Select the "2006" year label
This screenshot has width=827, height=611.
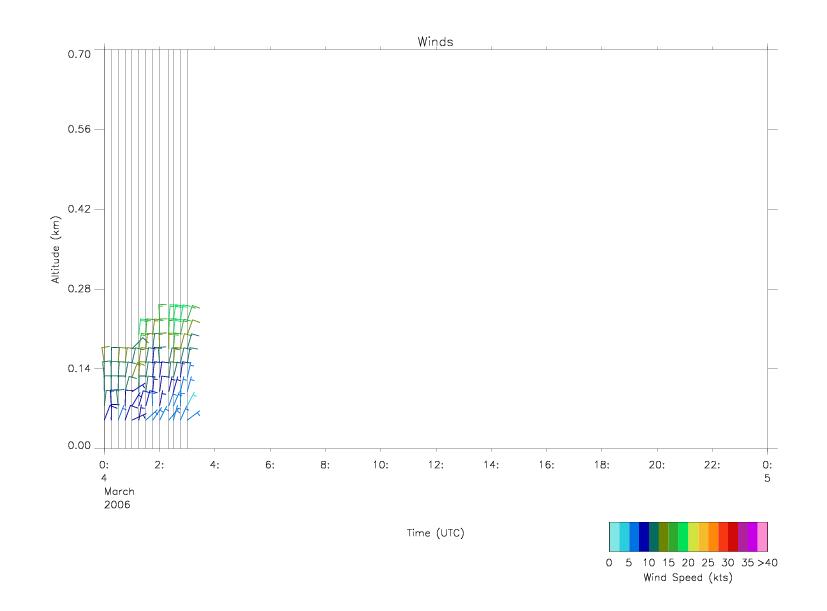(117, 505)
